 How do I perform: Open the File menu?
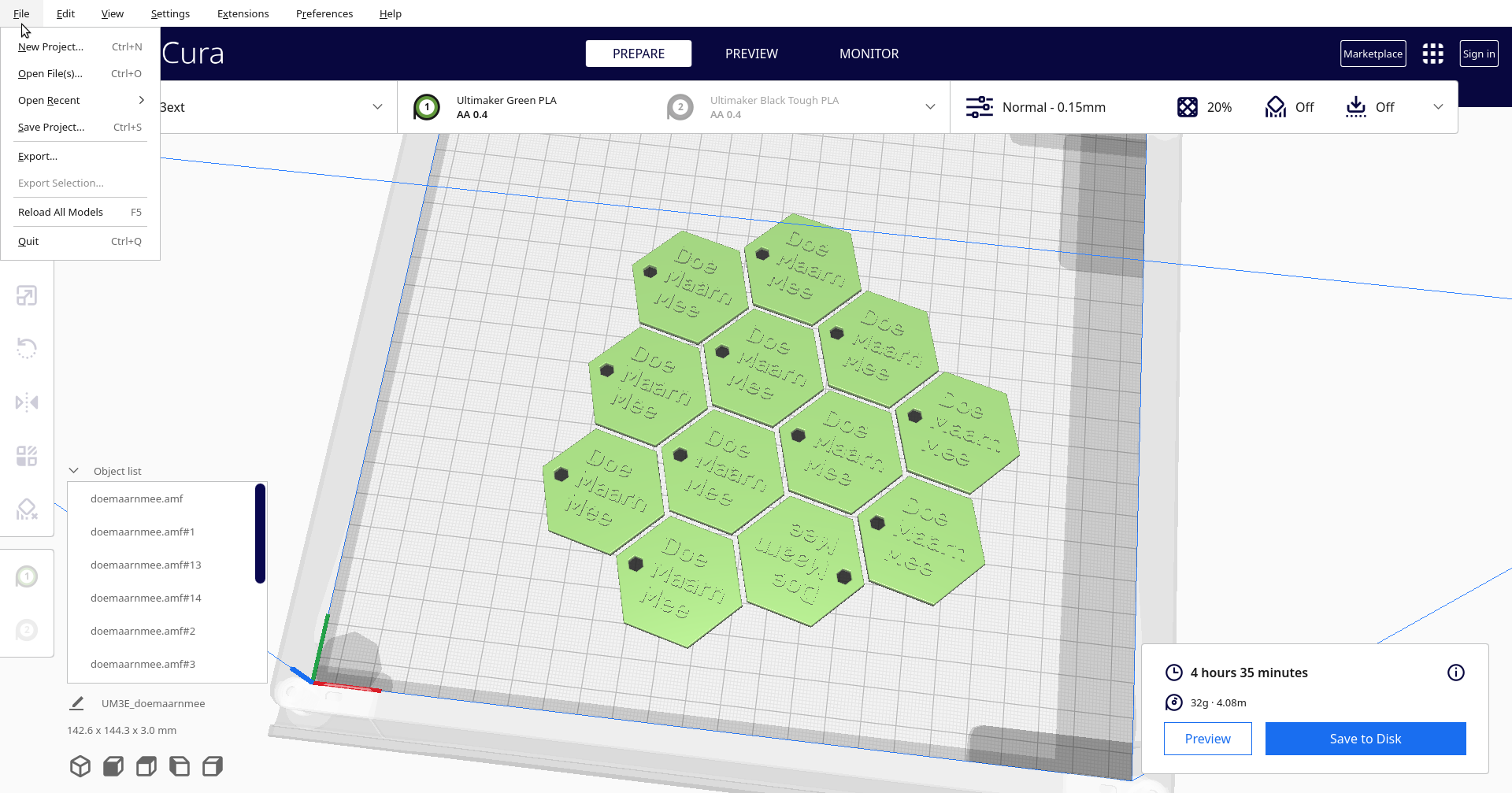point(21,13)
